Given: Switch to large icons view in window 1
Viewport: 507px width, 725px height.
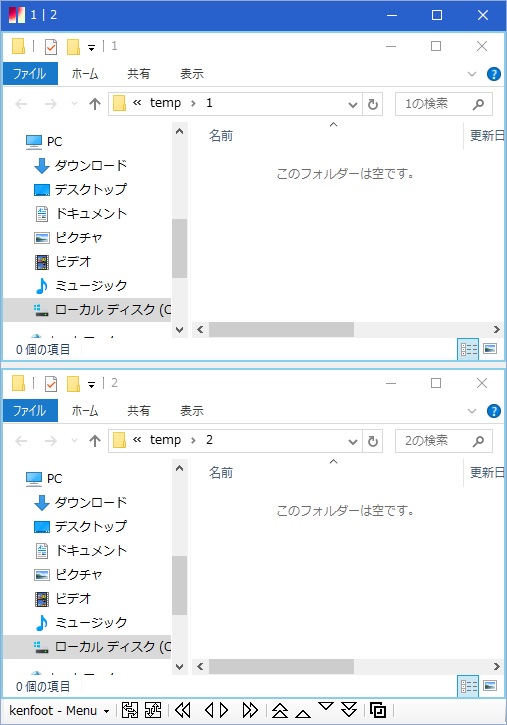Looking at the screenshot, I should 490,349.
